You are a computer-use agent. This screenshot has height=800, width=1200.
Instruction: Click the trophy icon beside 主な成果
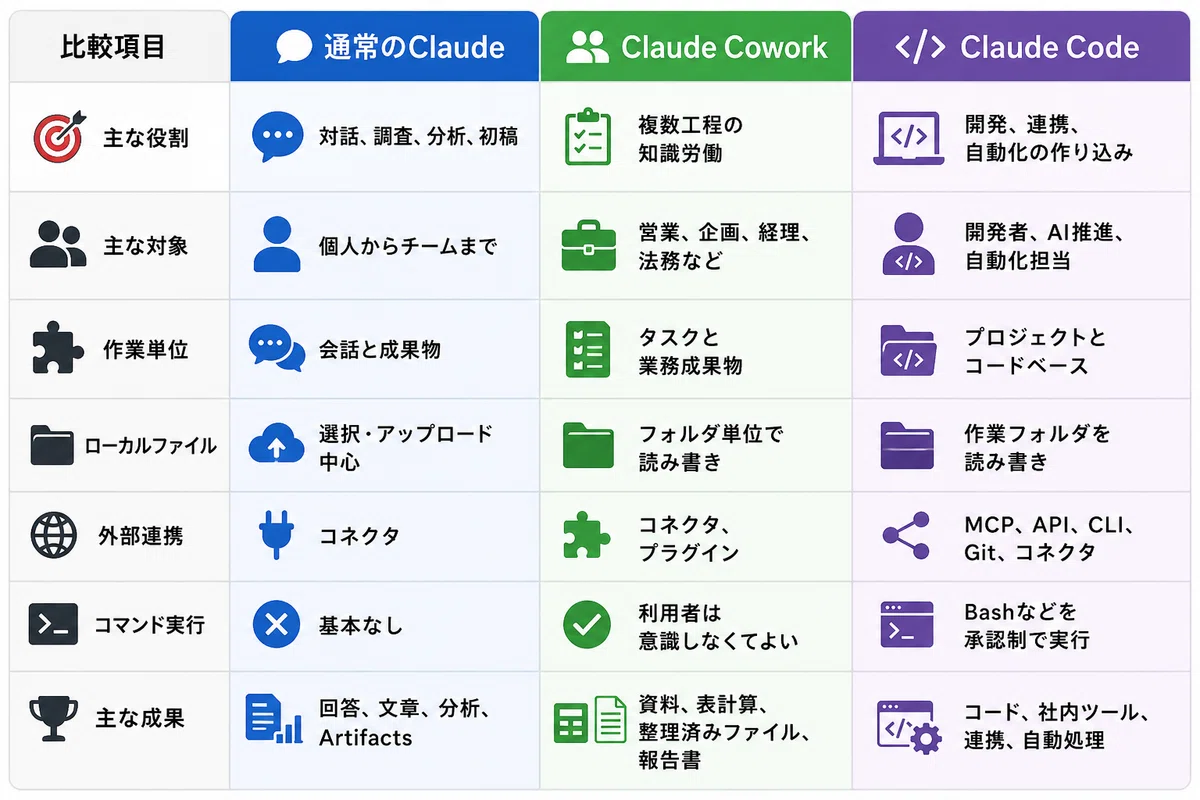point(53,718)
